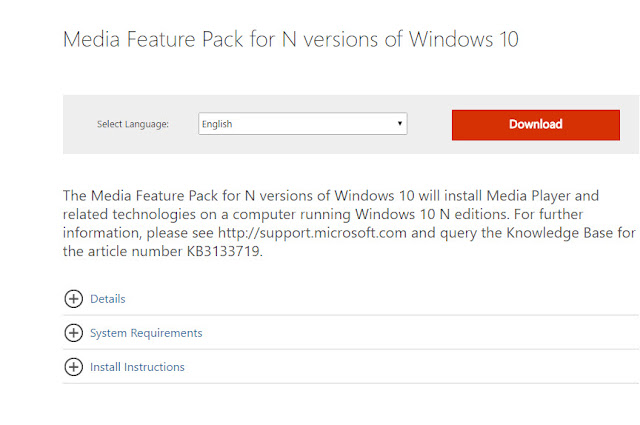Open the English language combo box
The width and height of the screenshot is (640, 425).
(x=302, y=124)
